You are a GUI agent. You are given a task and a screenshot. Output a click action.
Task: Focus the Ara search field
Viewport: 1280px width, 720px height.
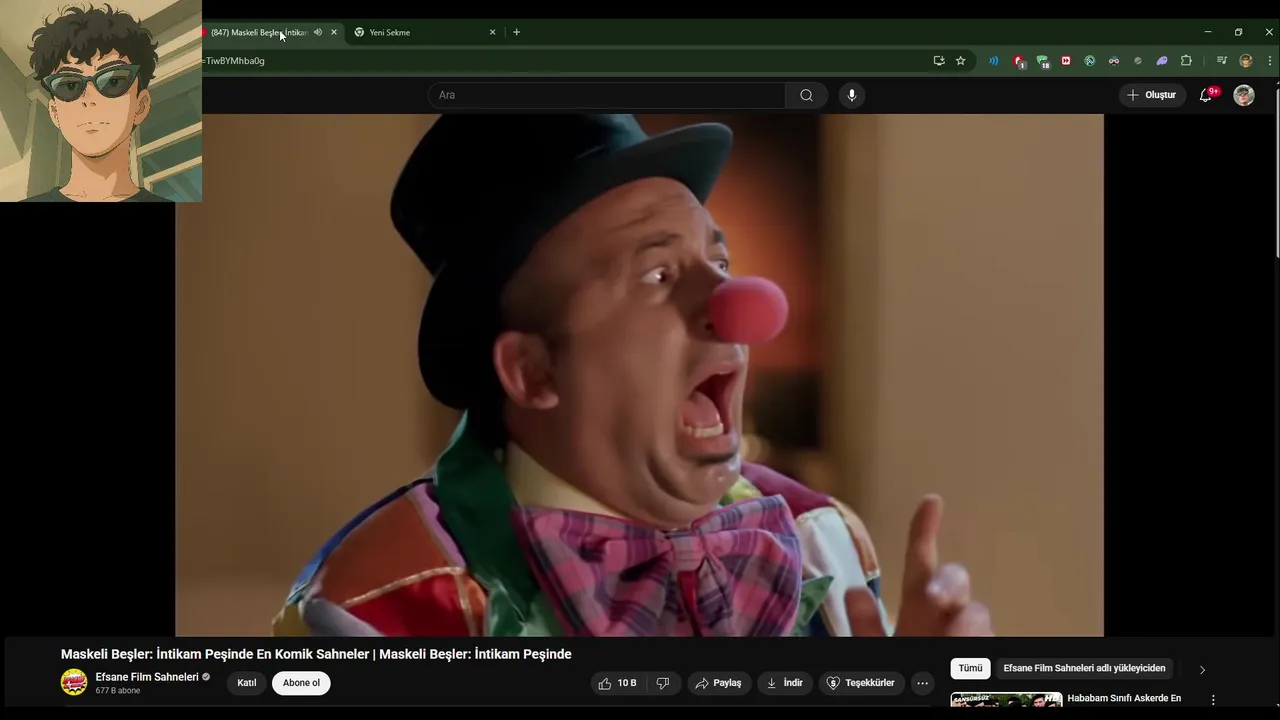coord(607,95)
